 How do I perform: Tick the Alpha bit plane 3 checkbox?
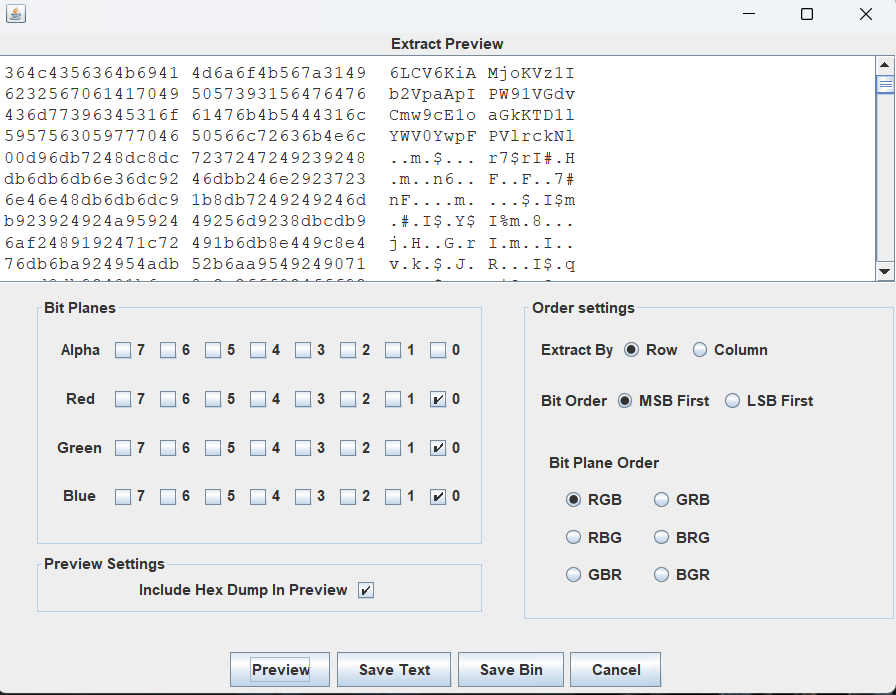[303, 350]
